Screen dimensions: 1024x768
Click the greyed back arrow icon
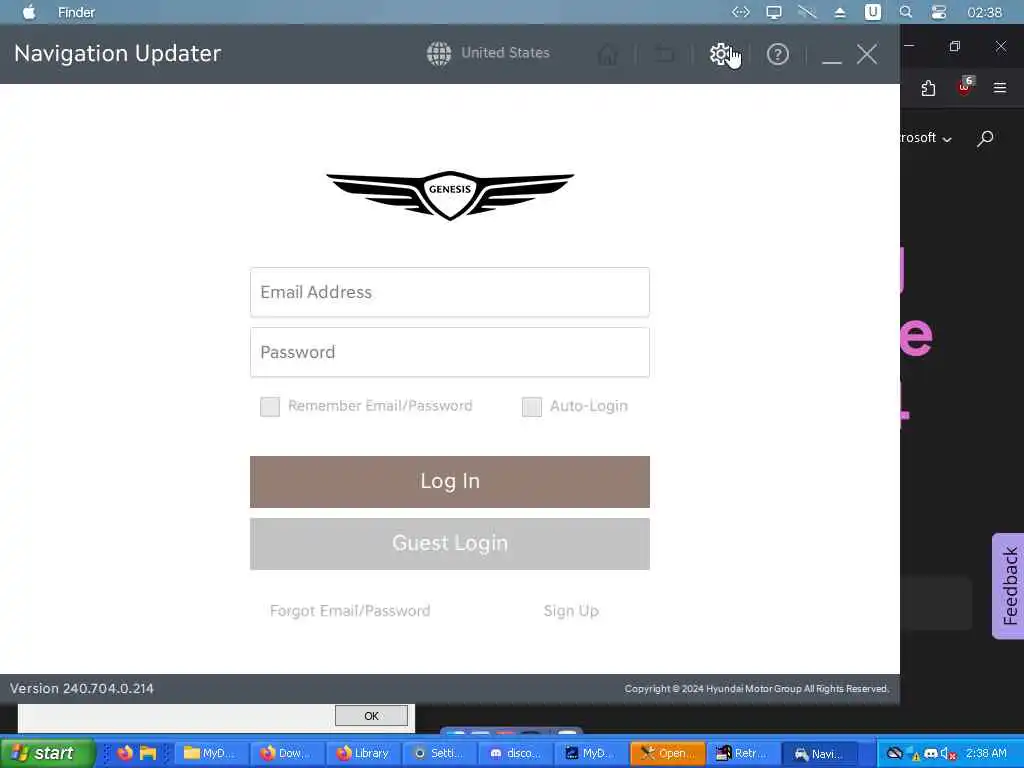[x=664, y=54]
